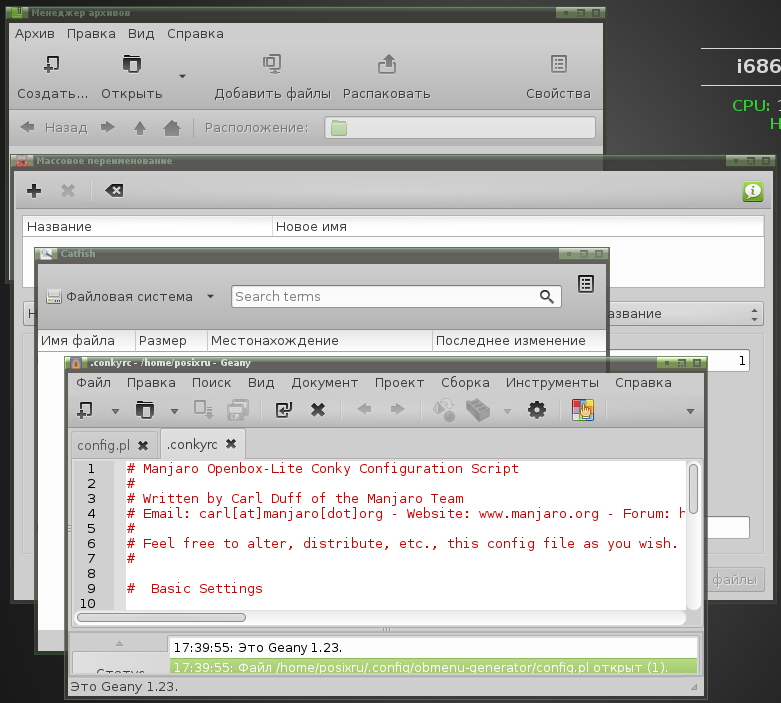The width and height of the screenshot is (781, 703).
Task: Click home icon in Archive Manager
Action: point(172,128)
